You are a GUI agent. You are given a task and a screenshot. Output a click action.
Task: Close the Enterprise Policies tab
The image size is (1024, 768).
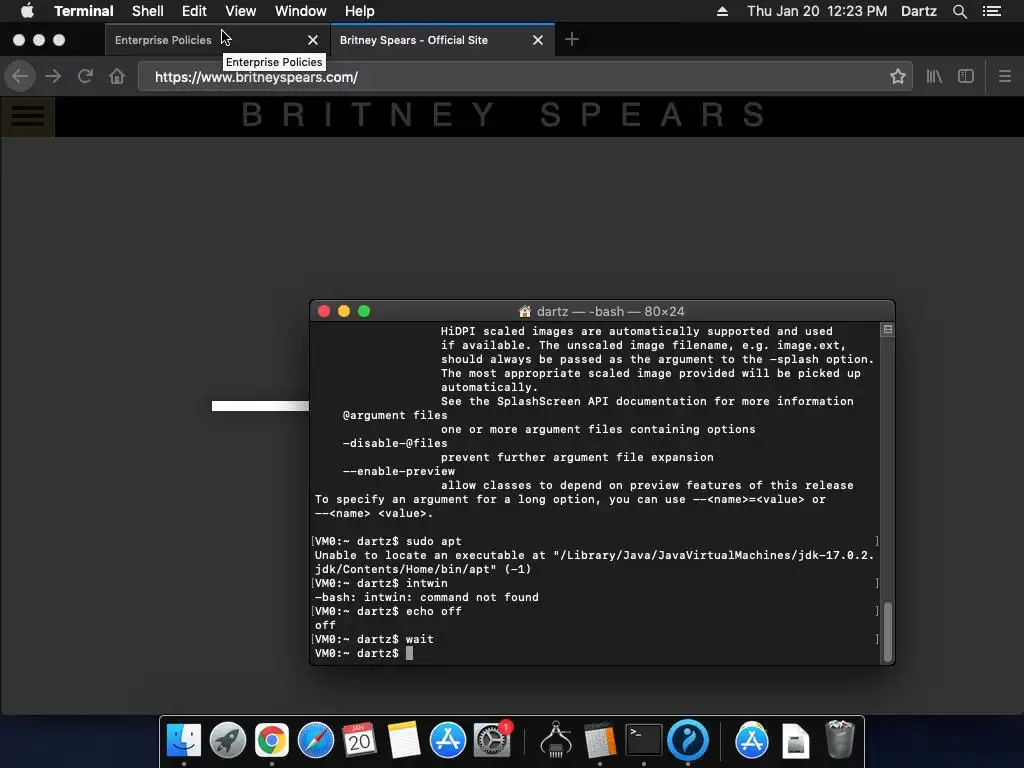[x=313, y=40]
